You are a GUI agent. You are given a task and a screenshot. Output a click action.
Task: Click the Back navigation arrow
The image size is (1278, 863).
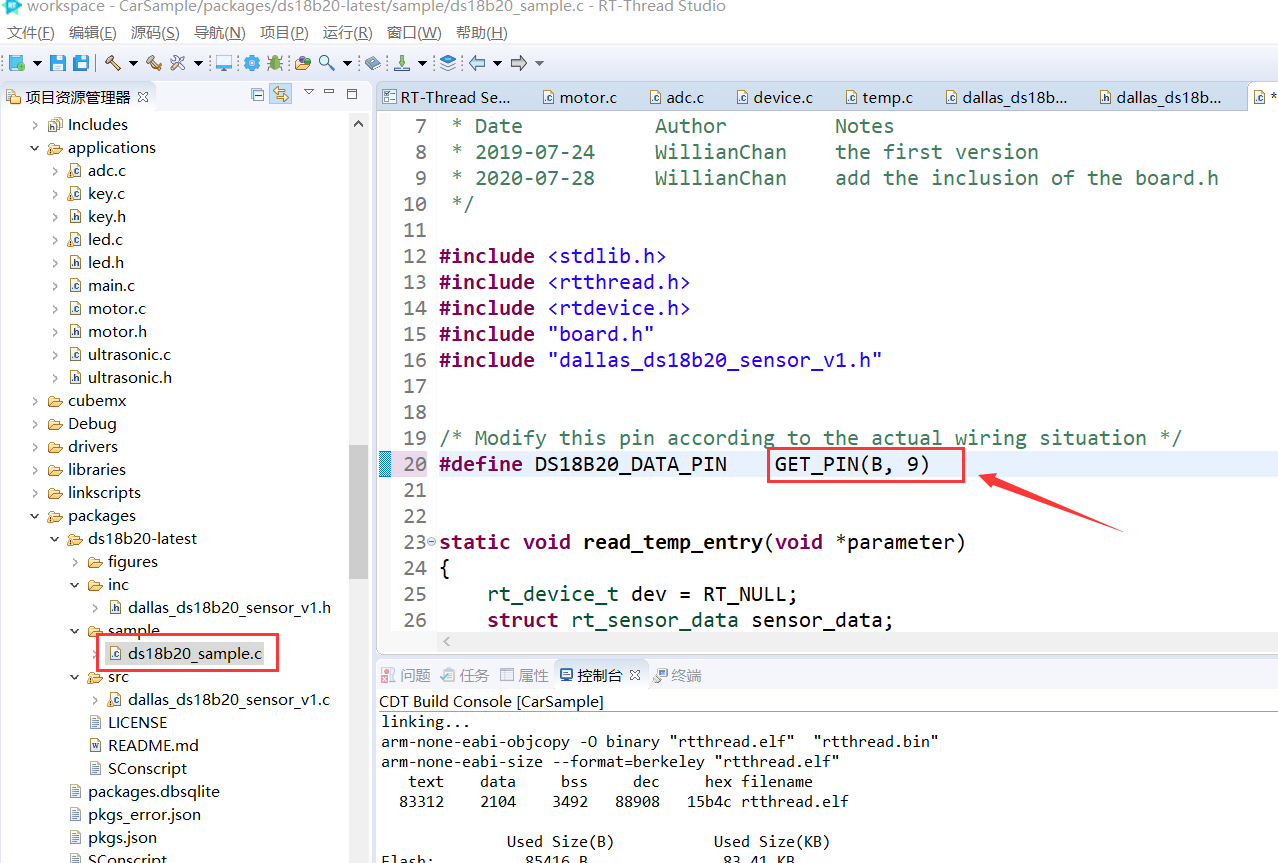(x=477, y=63)
